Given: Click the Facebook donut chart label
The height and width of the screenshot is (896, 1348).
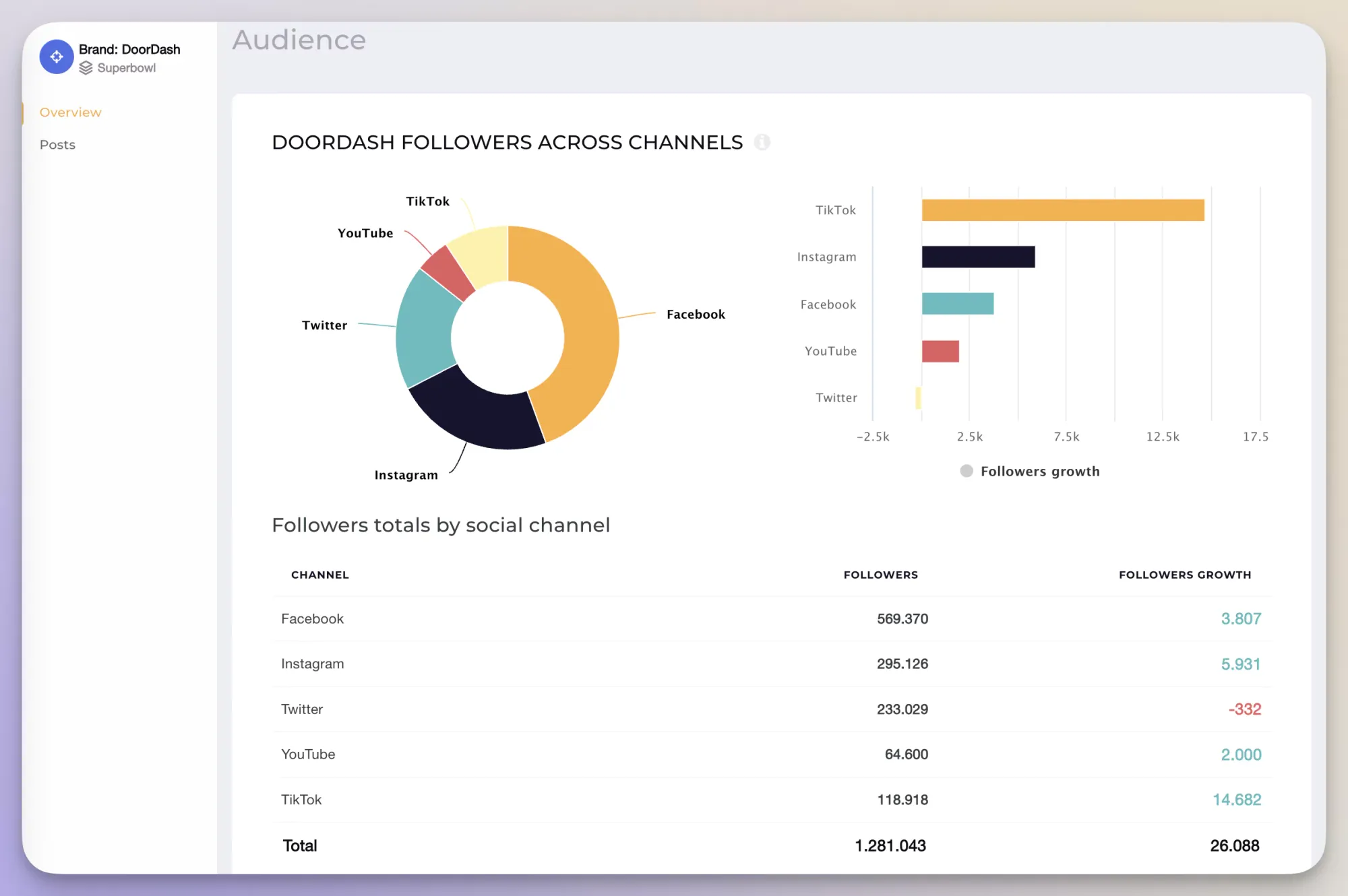Looking at the screenshot, I should coord(696,314).
